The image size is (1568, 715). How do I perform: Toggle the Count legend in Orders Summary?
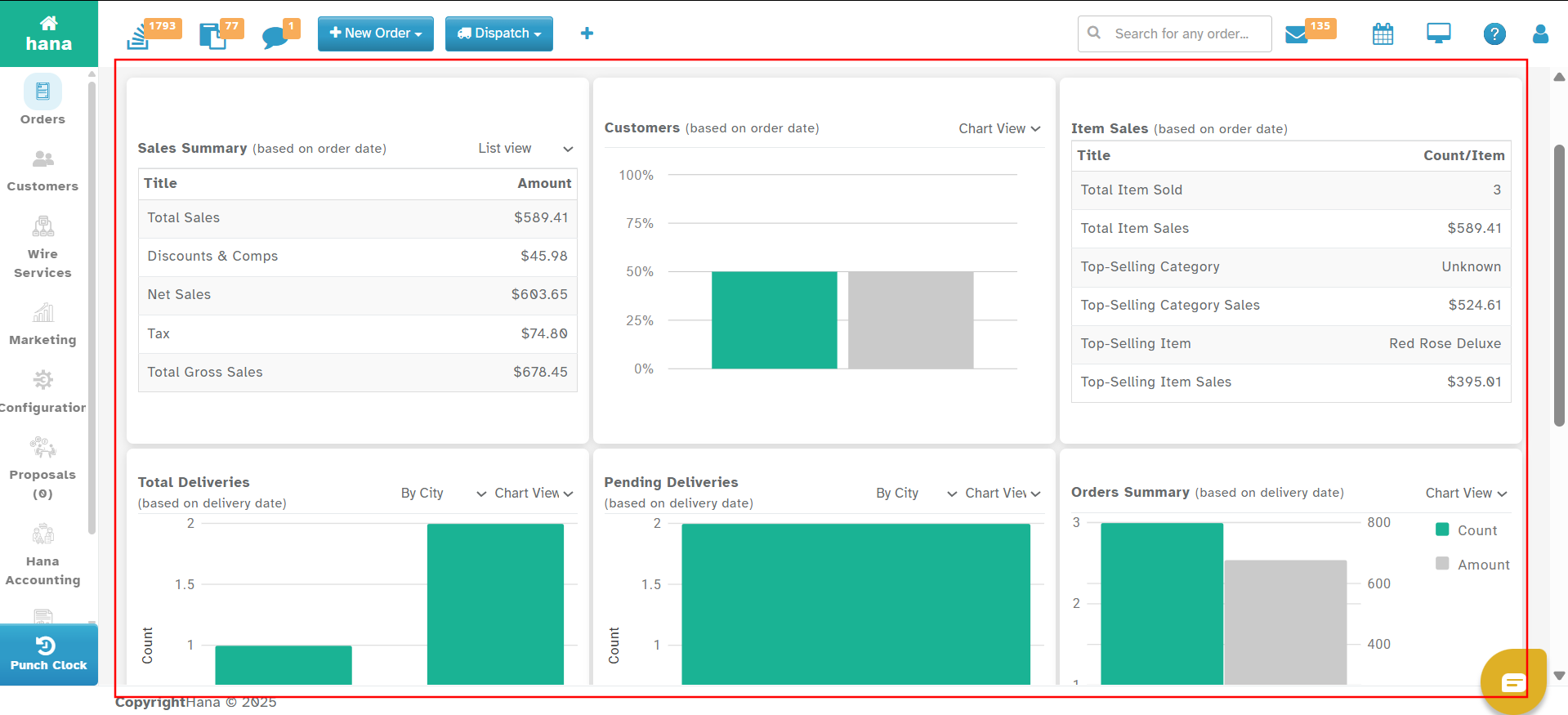pyautogui.click(x=1467, y=530)
